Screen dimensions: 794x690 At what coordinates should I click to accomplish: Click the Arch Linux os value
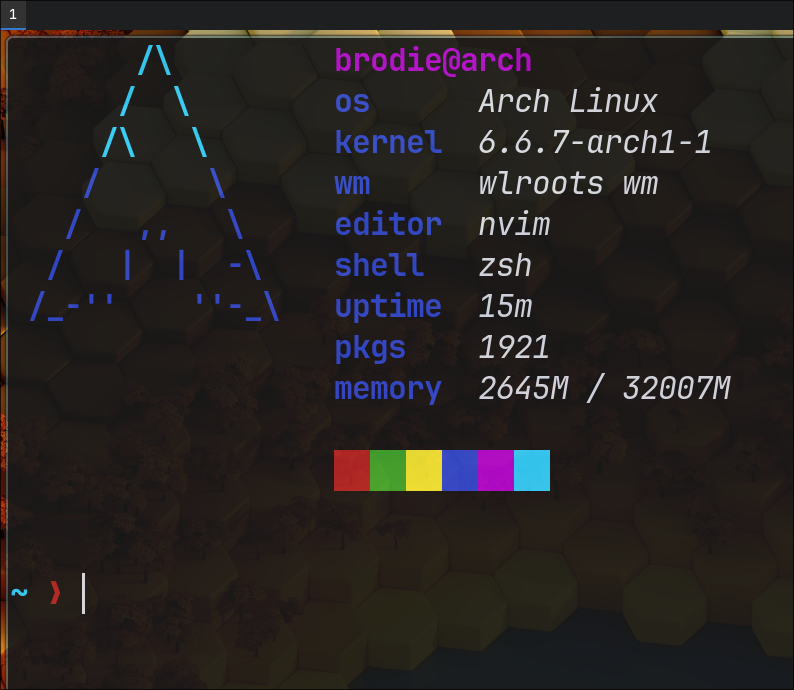coord(568,102)
